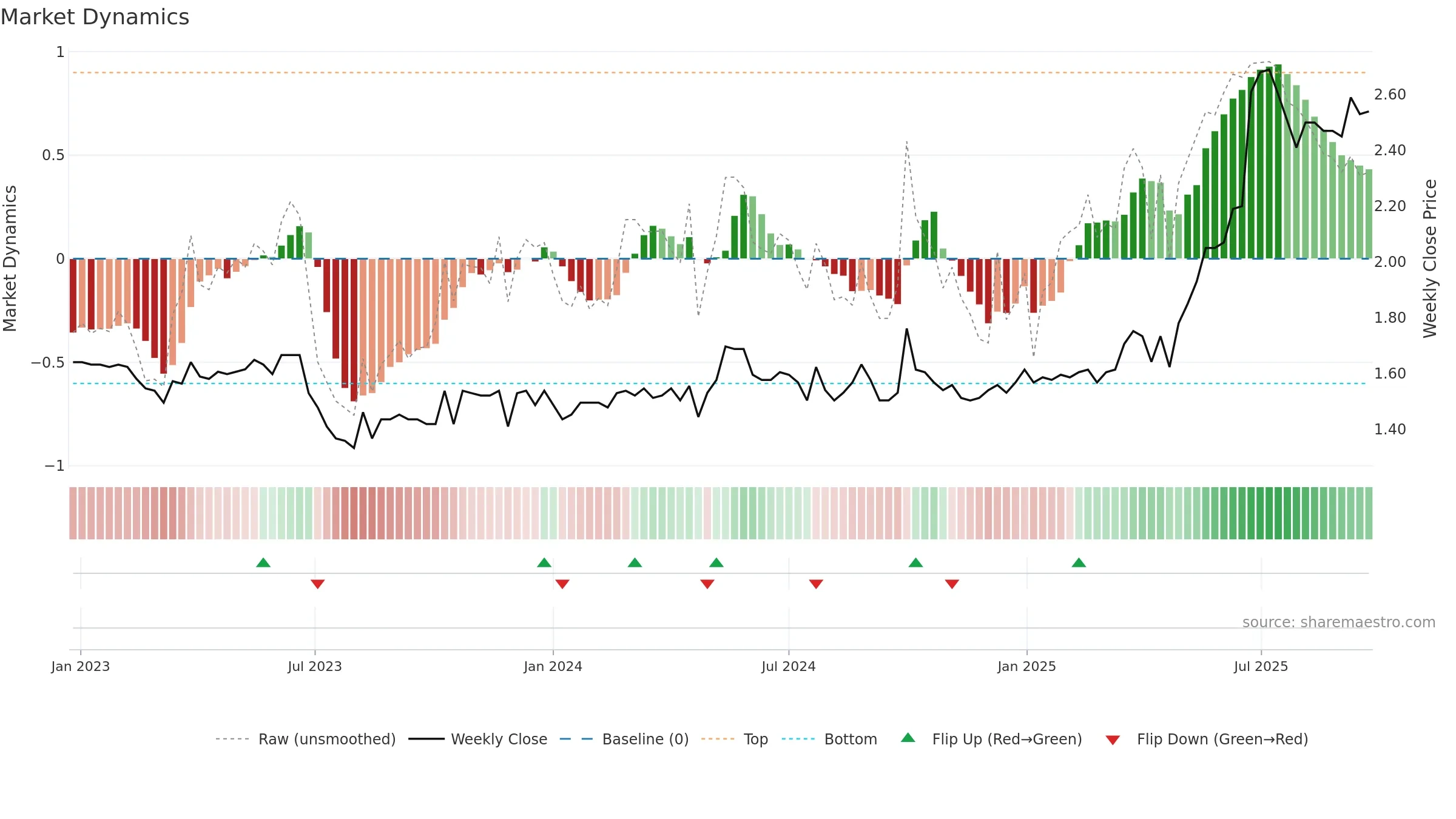Click the −0.5 left axis tick label
Viewport: 1456px width, 819px height.
48,362
